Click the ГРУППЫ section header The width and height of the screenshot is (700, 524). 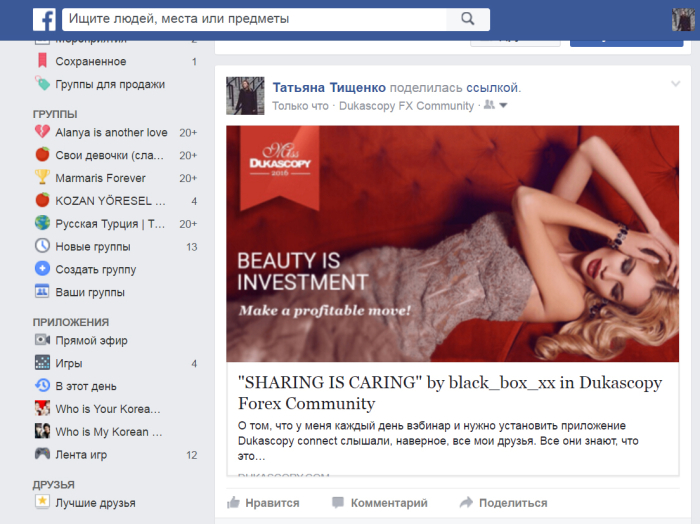[x=55, y=114]
